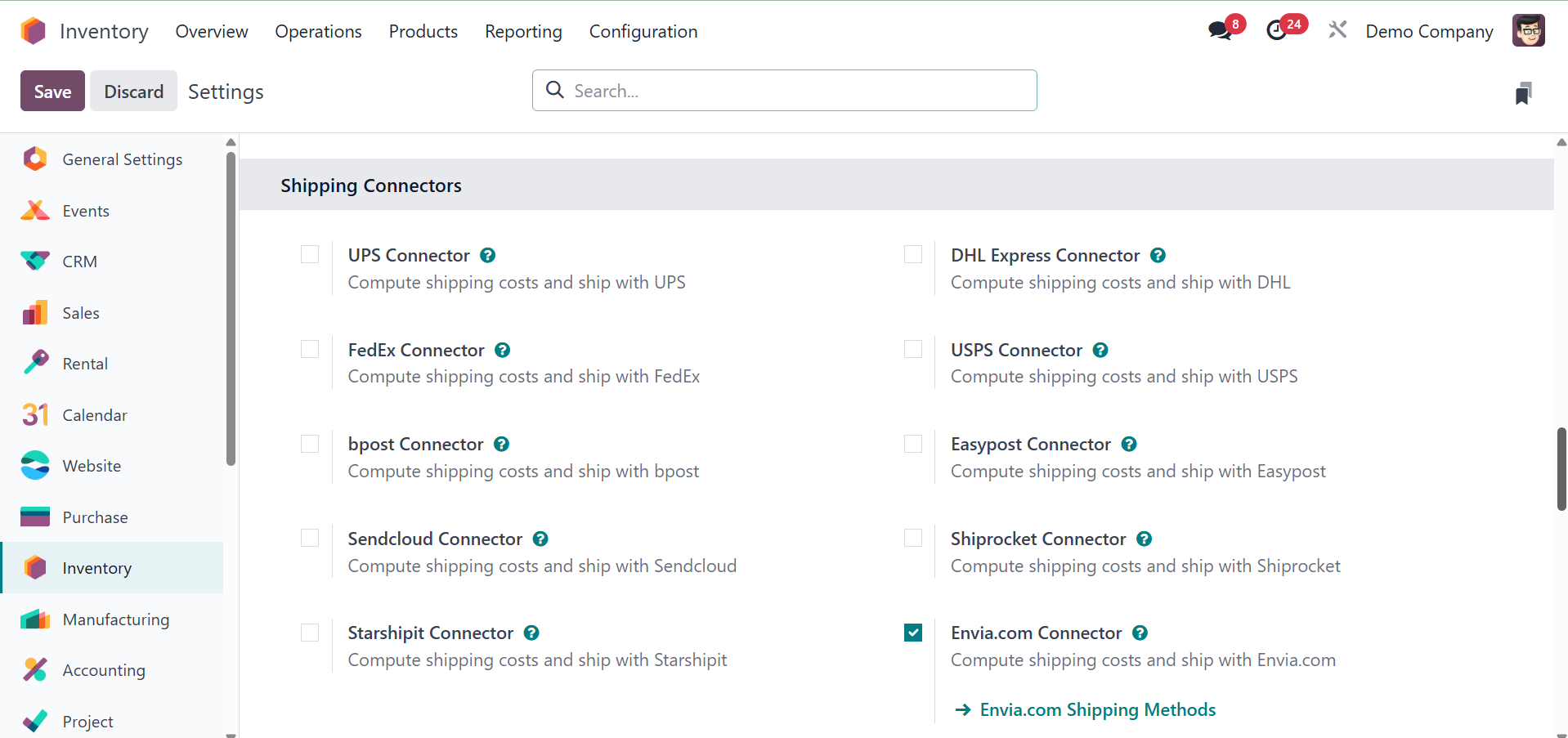Viewport: 1568px width, 738px height.
Task: Discard the settings changes
Action: pos(133,91)
